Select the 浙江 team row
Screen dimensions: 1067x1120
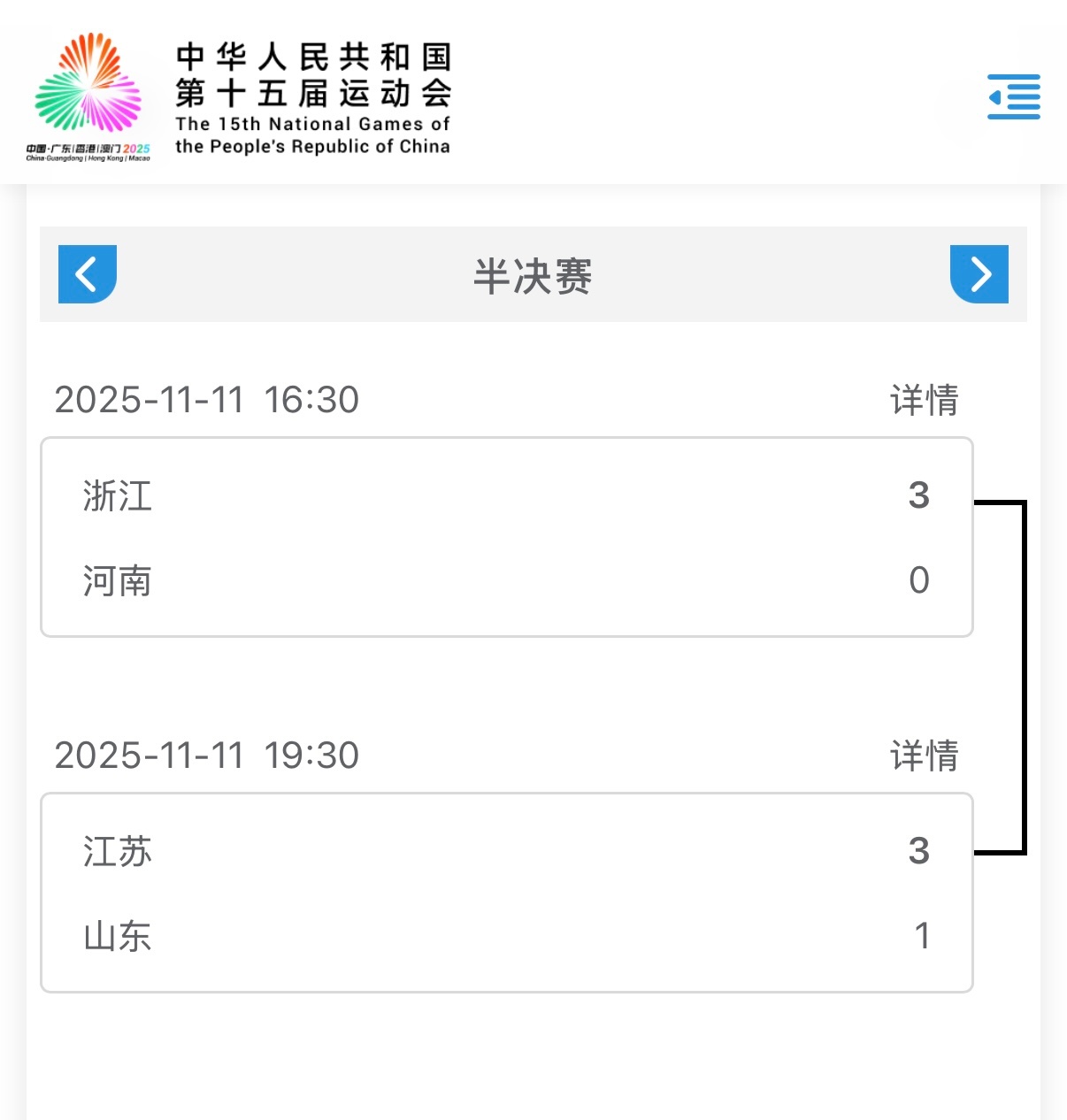507,495
